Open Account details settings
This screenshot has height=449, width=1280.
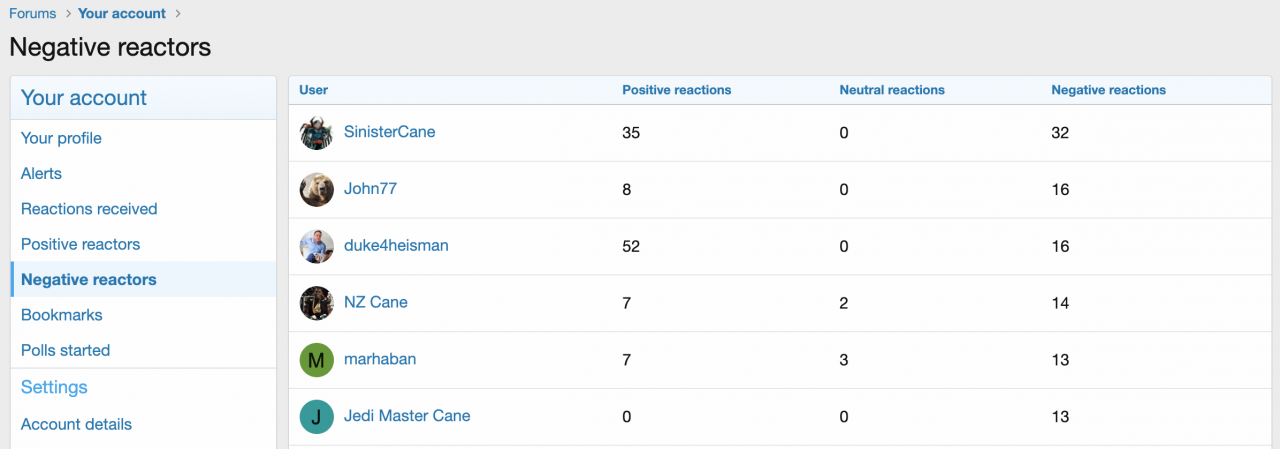[x=76, y=424]
